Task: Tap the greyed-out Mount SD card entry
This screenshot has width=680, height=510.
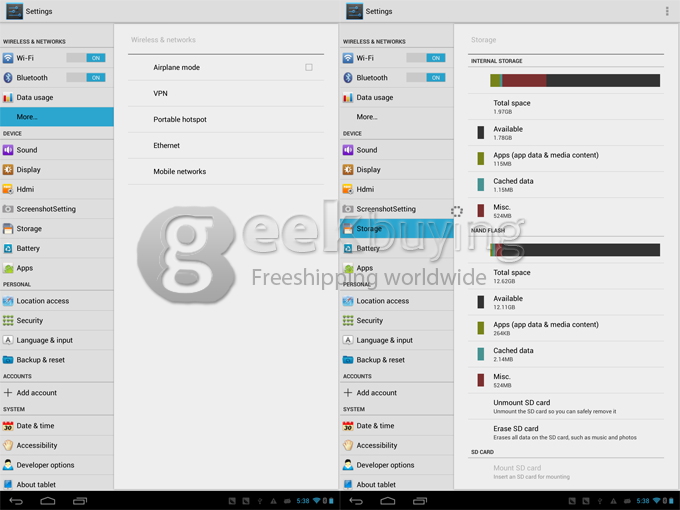Action: coord(566,472)
